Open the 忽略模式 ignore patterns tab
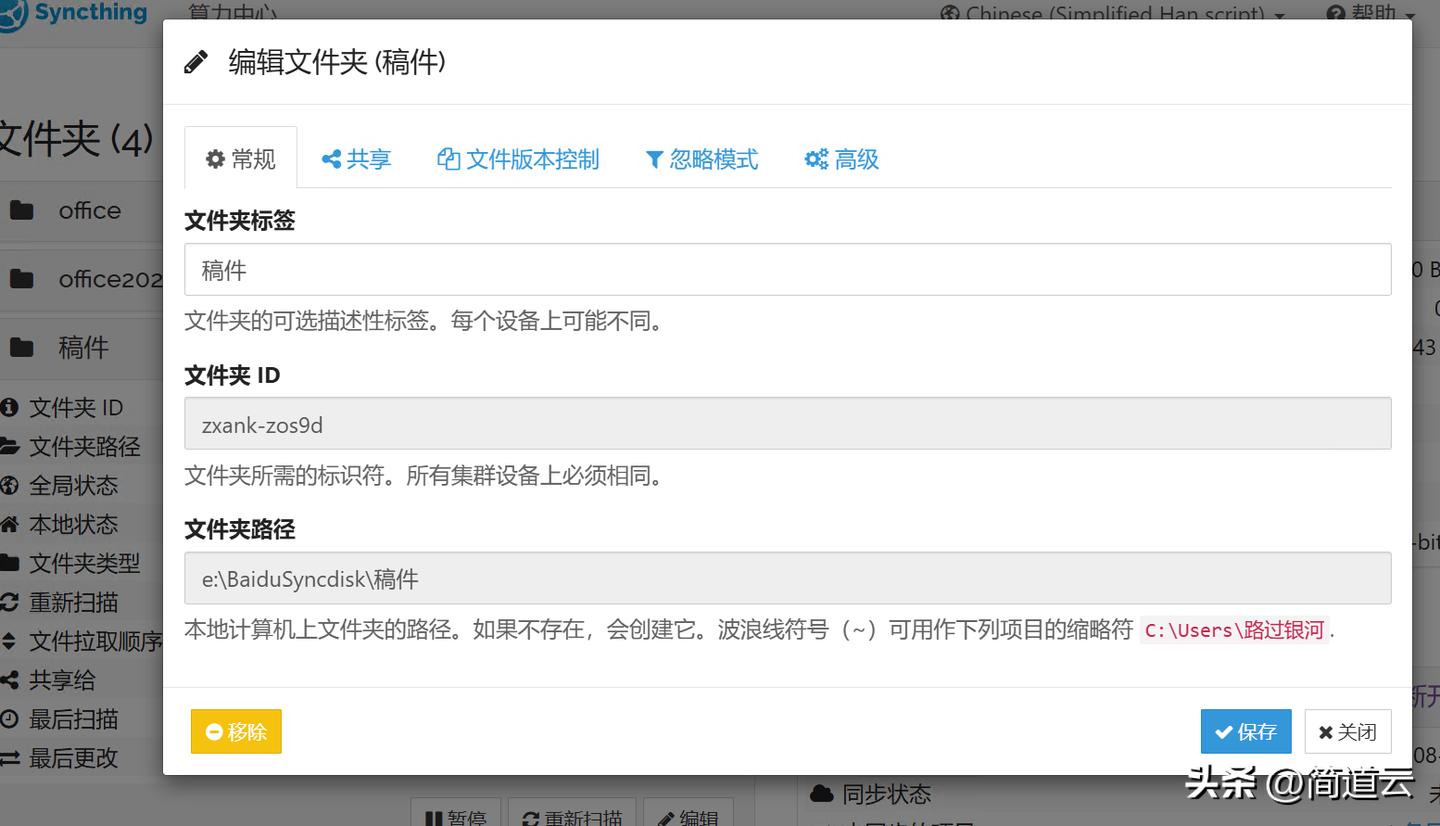This screenshot has width=1440, height=826. (702, 159)
